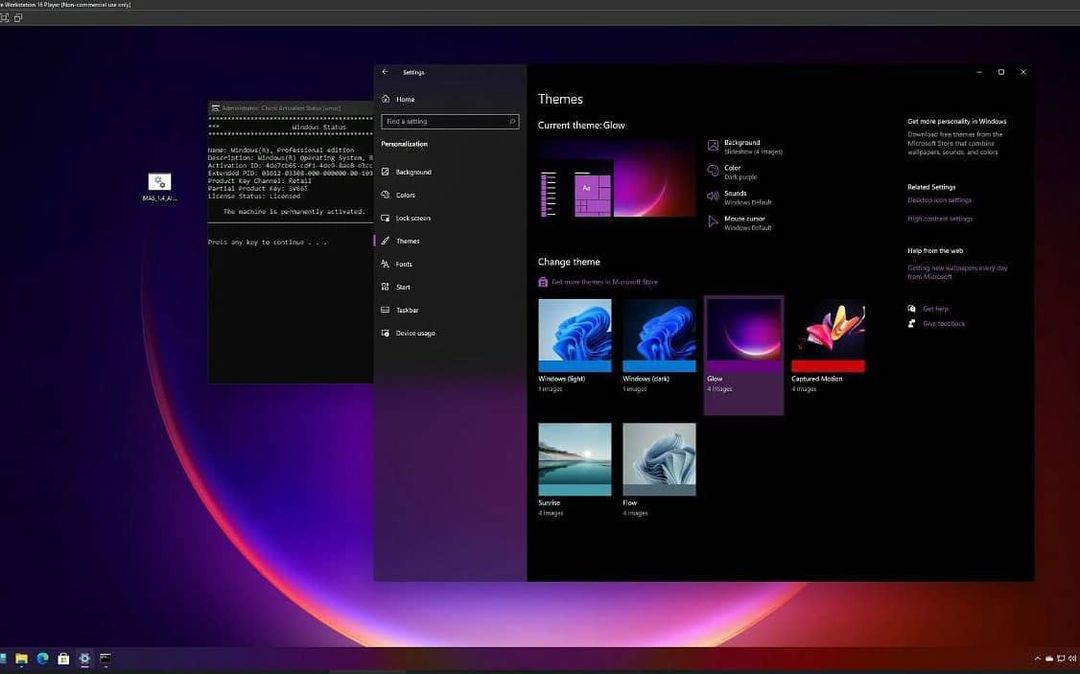The width and height of the screenshot is (1080, 674).
Task: Launch Microsoft Edge from the taskbar
Action: point(43,659)
